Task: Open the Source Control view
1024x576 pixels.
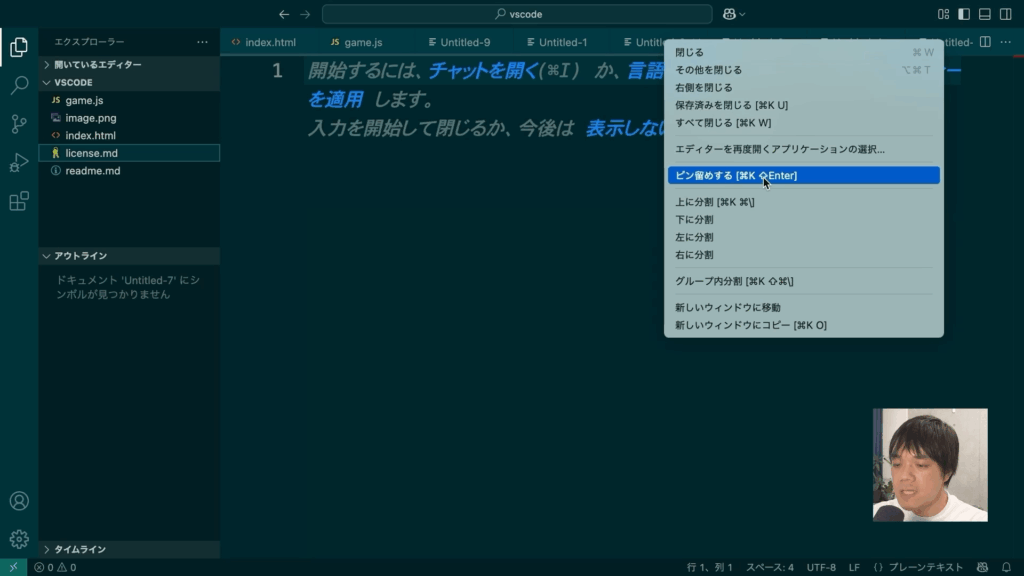Action: [x=19, y=124]
